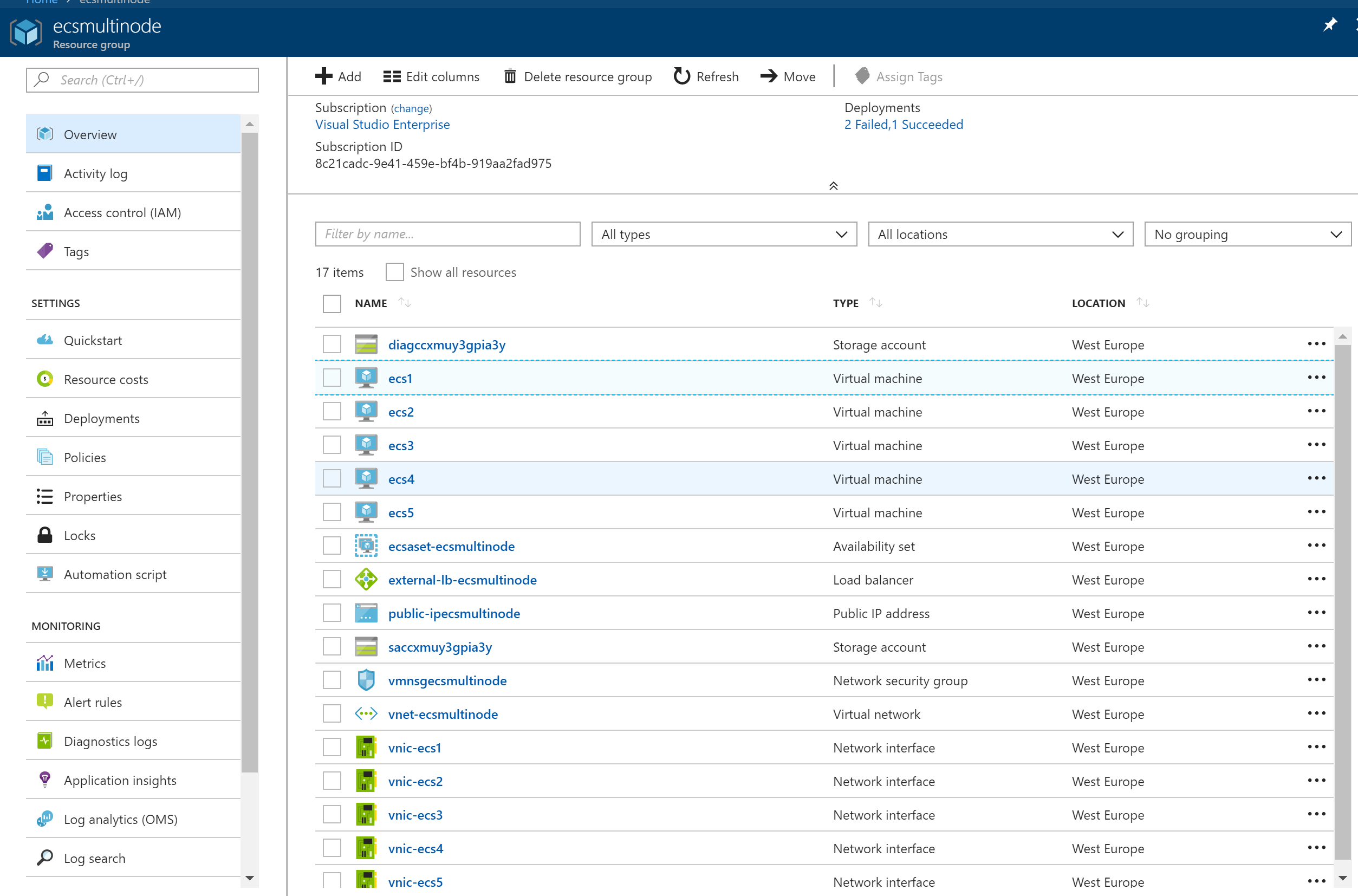Screen dimensions: 1358x896
Task: Open Log analytics (OMS)
Action: pyautogui.click(x=133, y=819)
